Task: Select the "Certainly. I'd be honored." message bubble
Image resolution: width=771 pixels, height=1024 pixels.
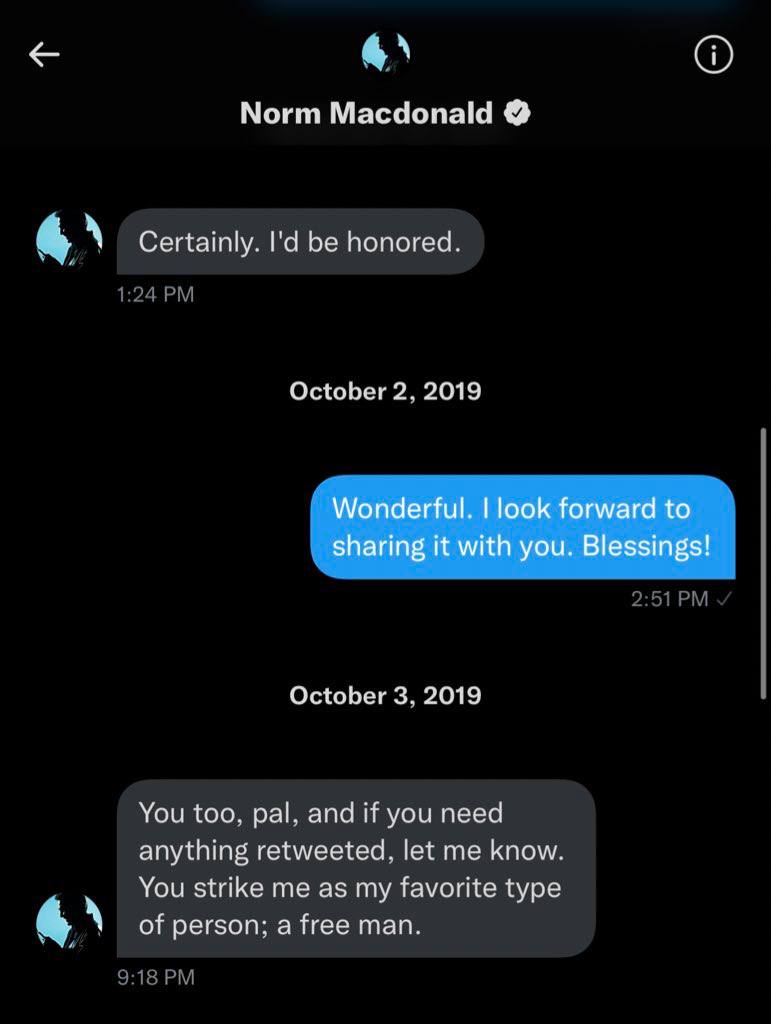Action: (x=300, y=242)
